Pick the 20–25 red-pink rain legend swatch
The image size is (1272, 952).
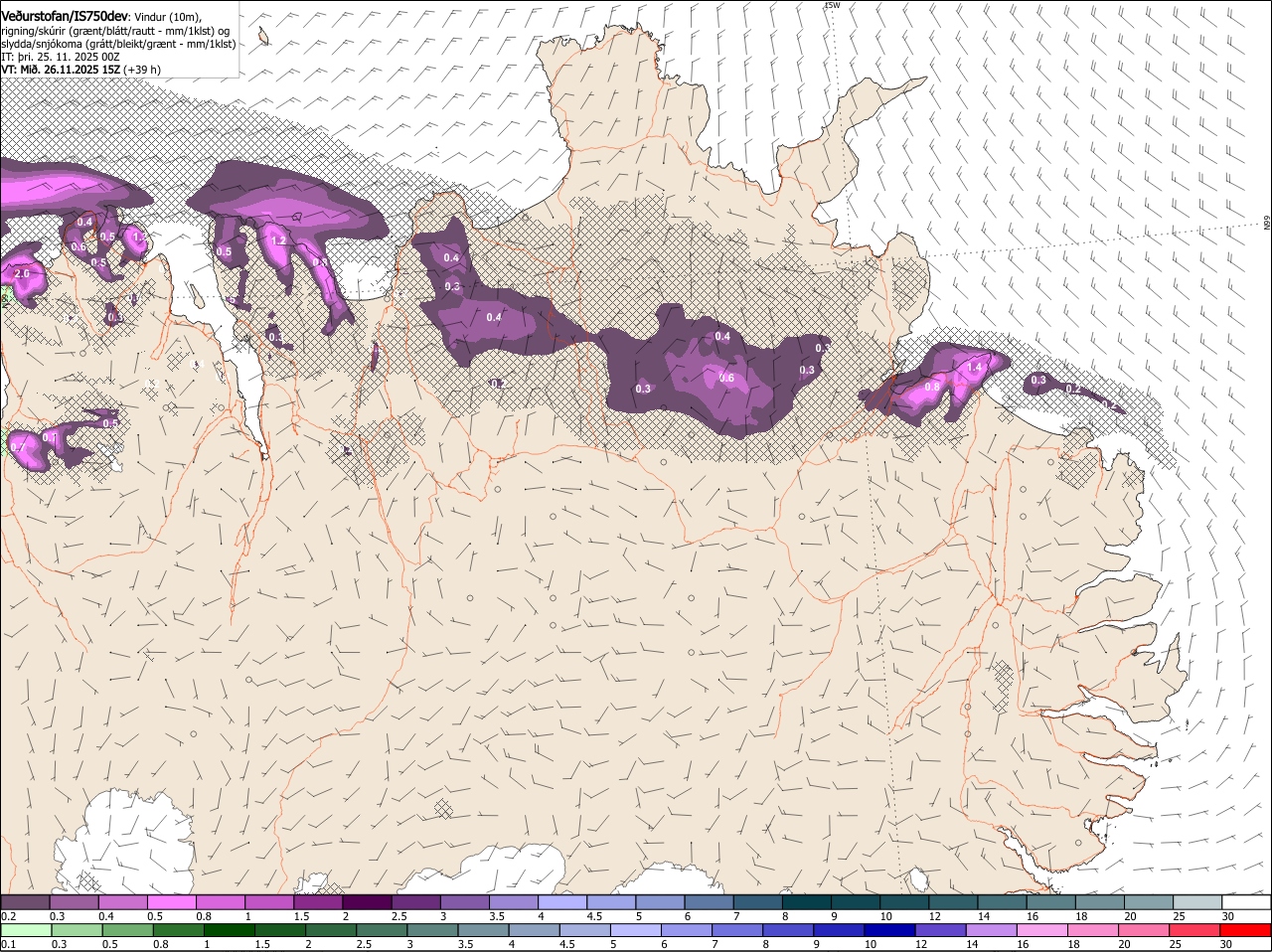pos(1143,930)
